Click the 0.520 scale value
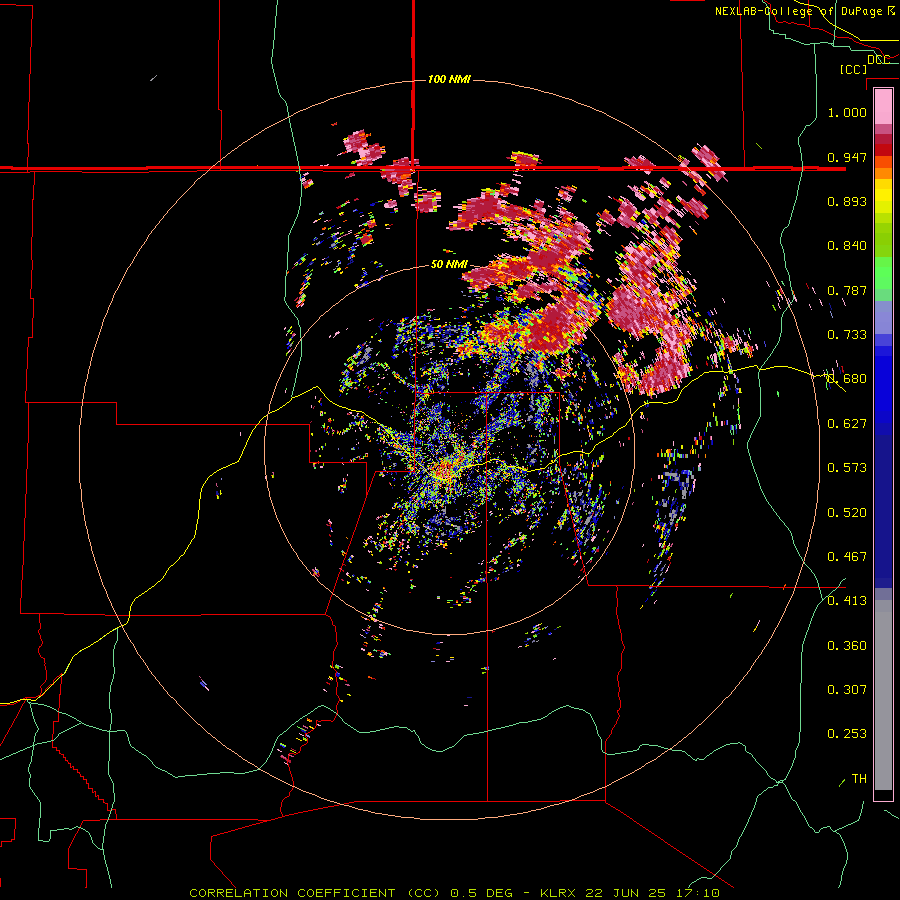 click(x=847, y=513)
